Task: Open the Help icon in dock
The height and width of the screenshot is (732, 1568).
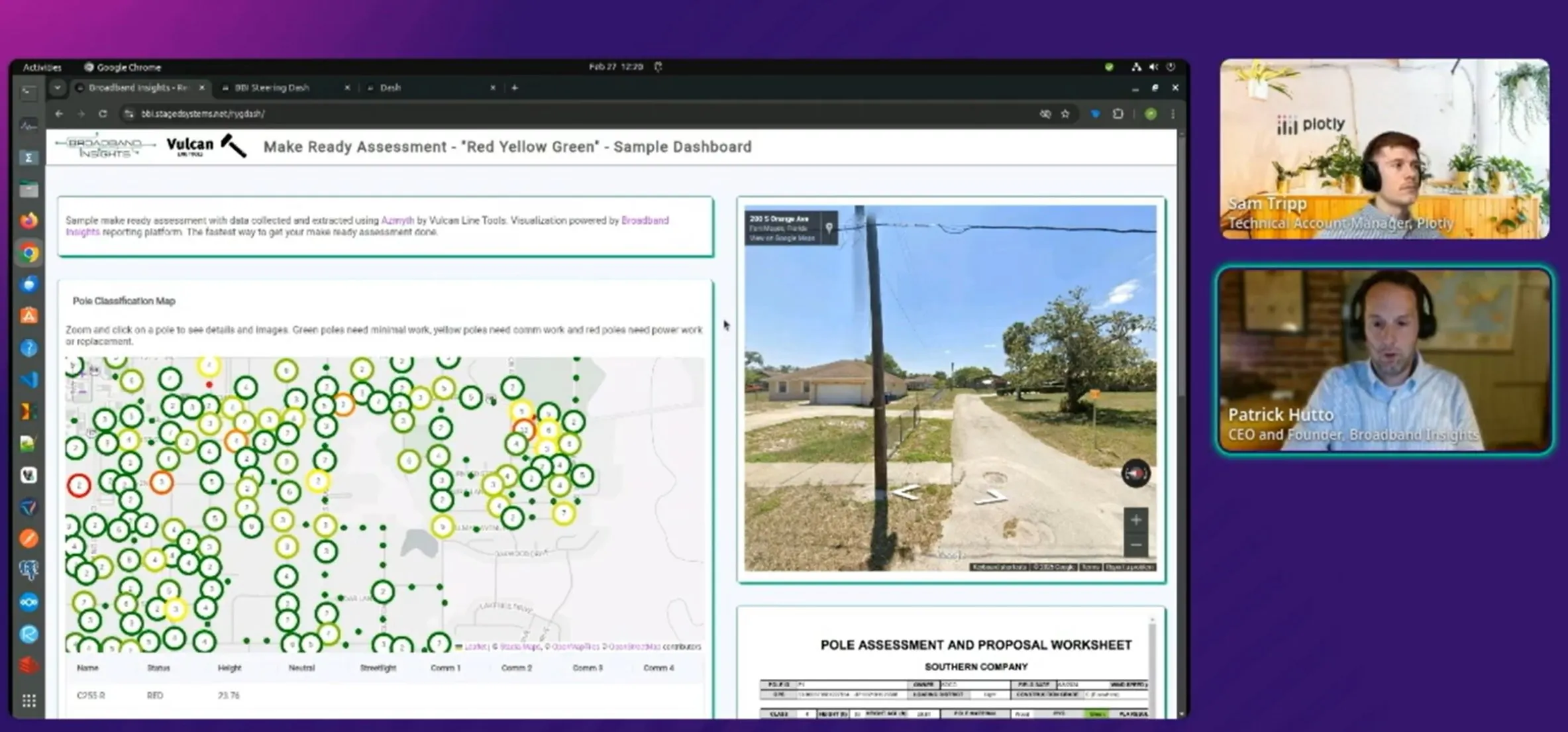Action: pyautogui.click(x=28, y=348)
